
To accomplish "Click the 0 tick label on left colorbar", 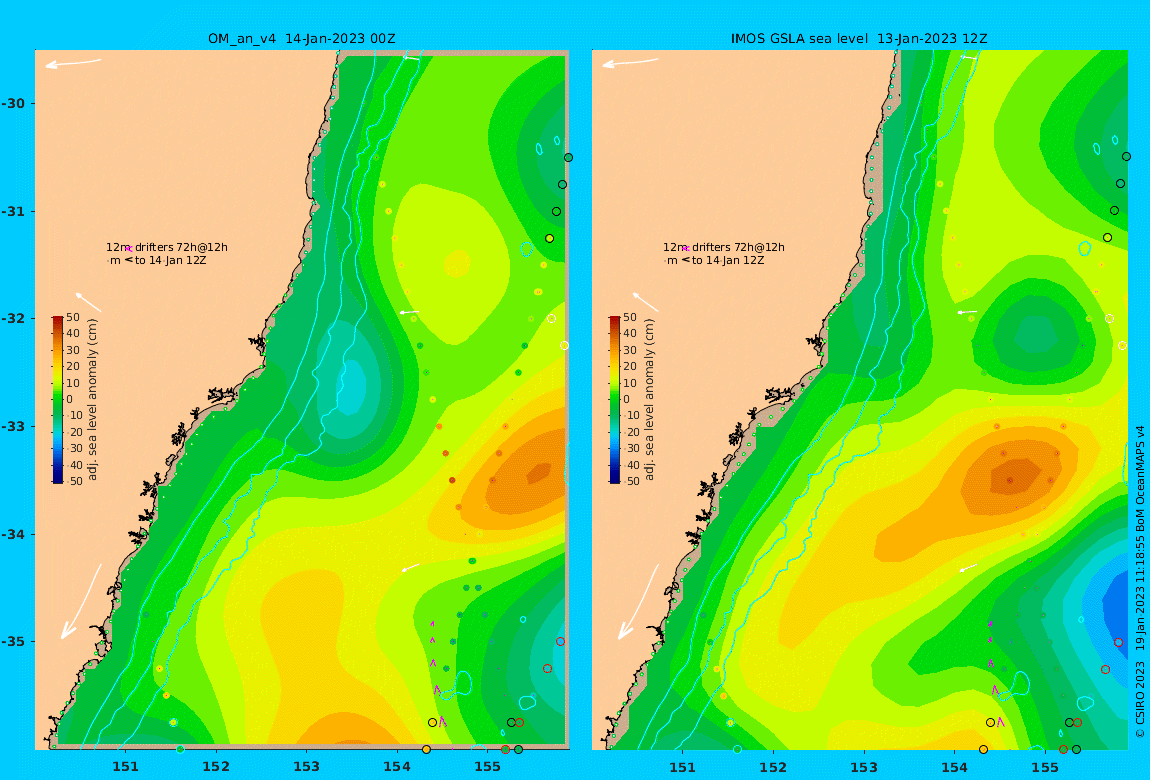I will 70,400.
